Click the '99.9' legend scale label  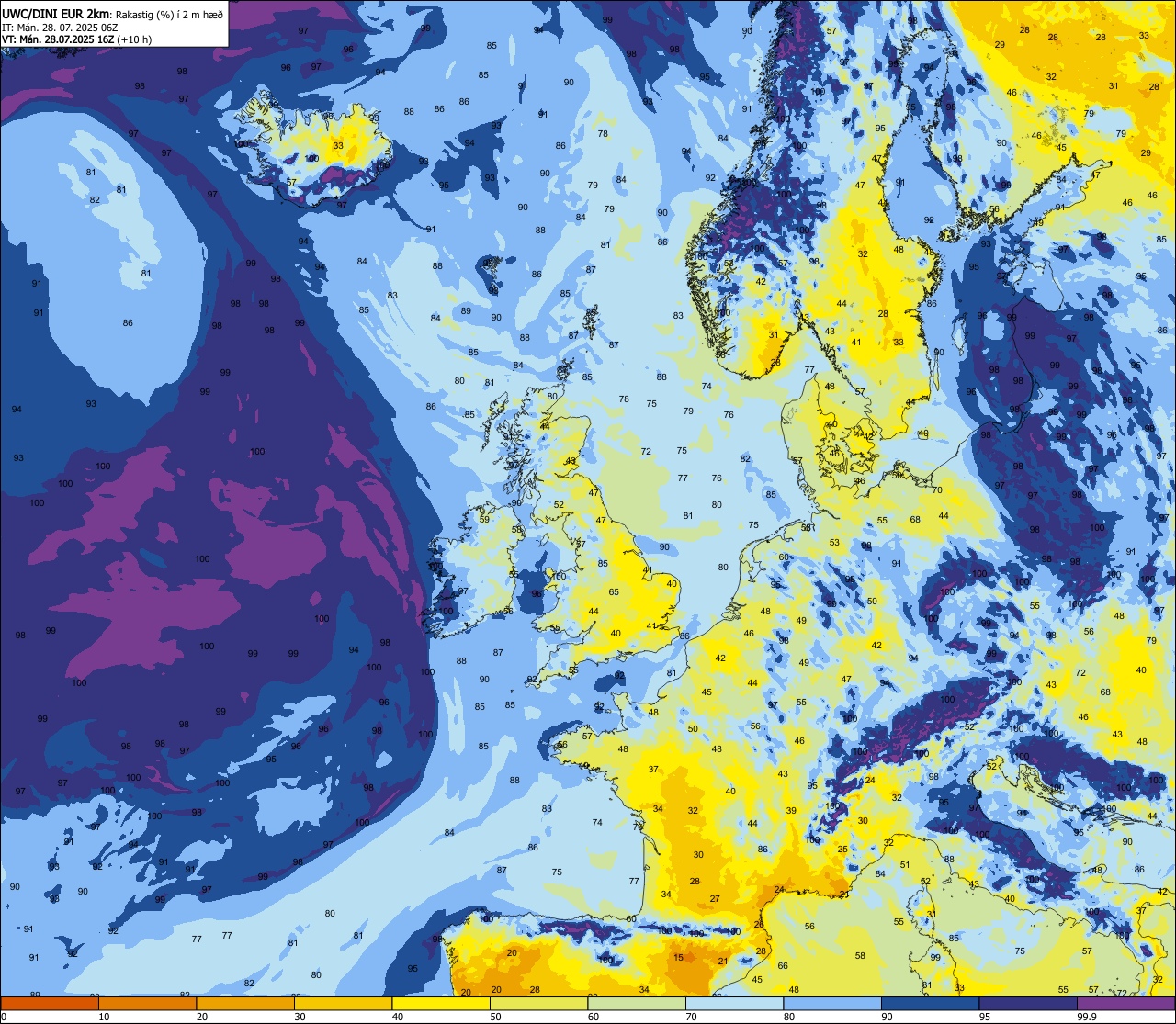click(1088, 1017)
